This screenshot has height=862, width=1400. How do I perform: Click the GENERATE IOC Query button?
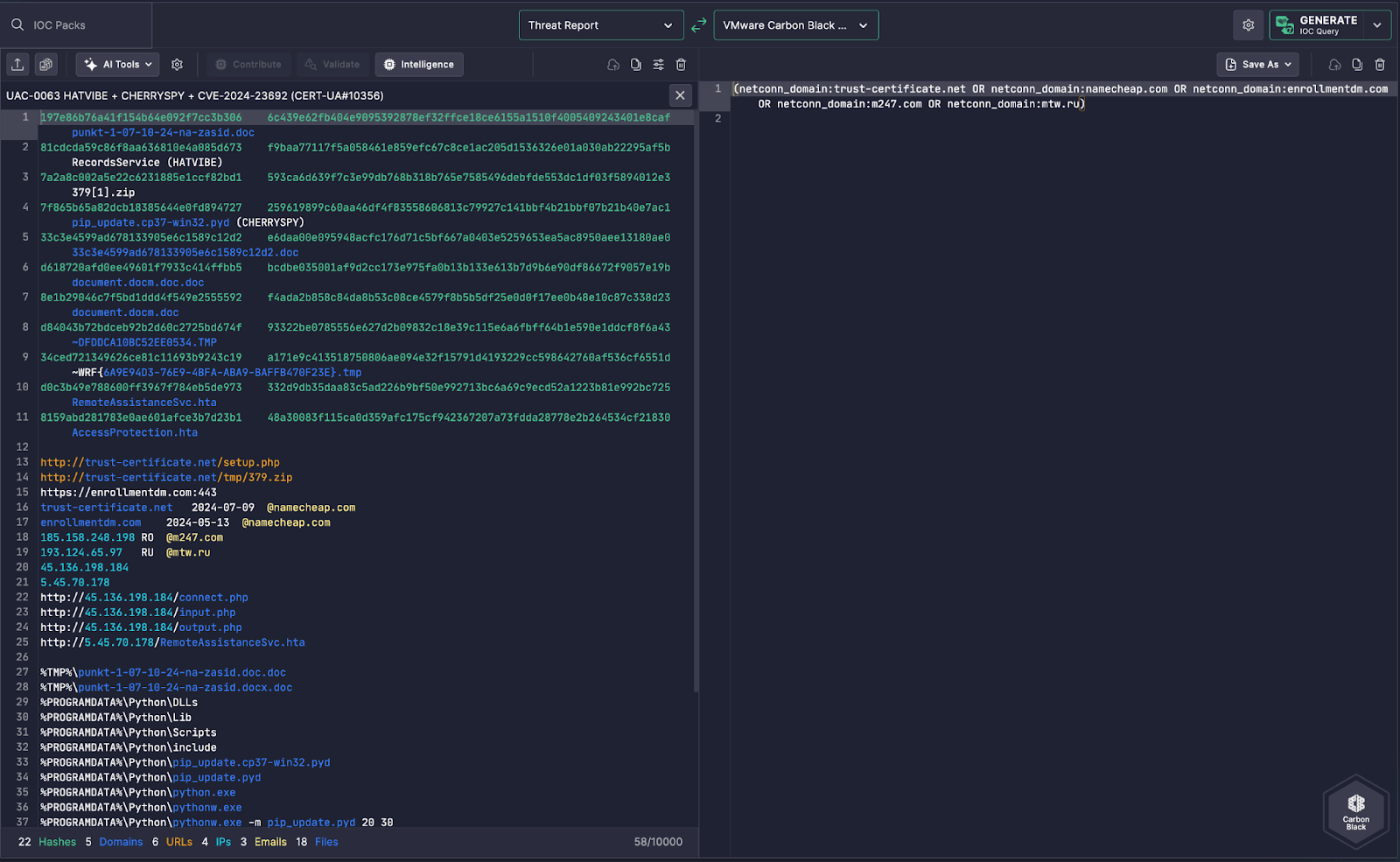(x=1318, y=25)
